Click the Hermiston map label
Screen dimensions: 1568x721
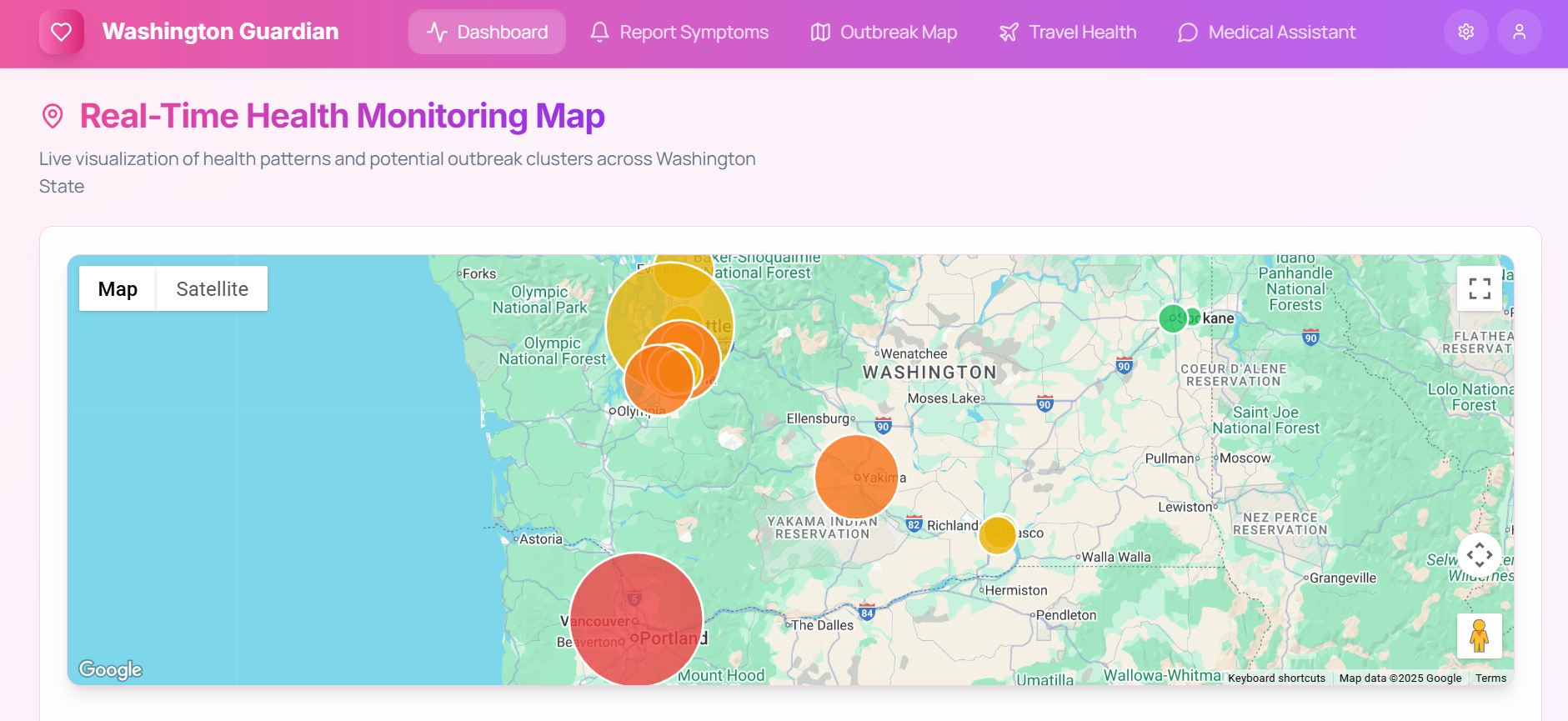(x=1016, y=590)
